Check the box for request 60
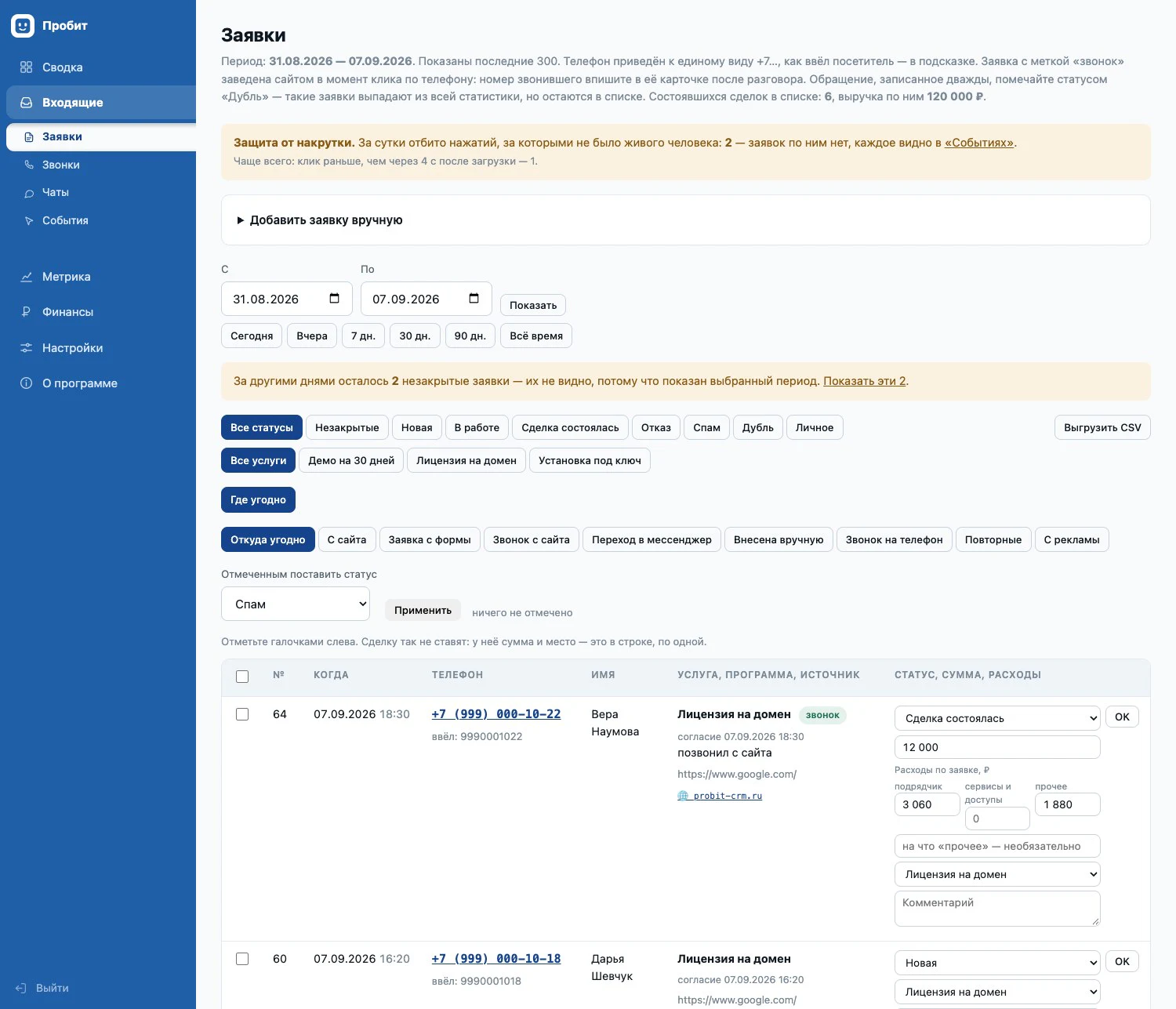The image size is (1176, 1009). click(242, 959)
